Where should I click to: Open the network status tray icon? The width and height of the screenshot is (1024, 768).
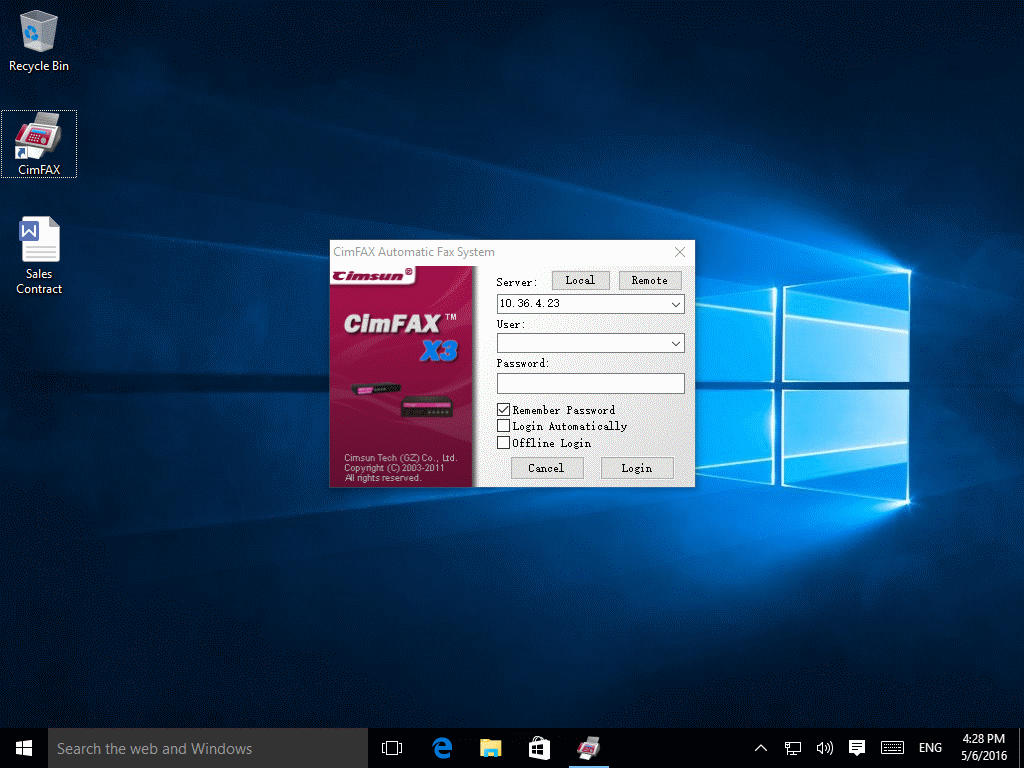coord(793,748)
